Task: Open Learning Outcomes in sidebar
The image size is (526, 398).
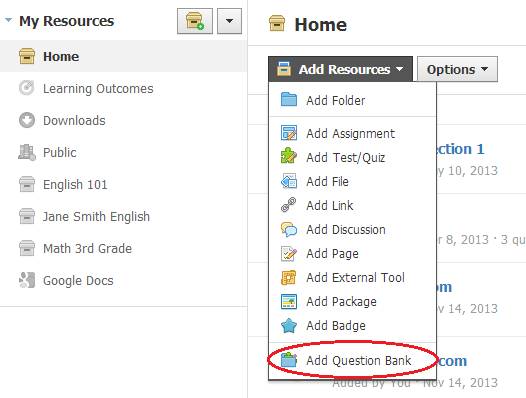Action: pos(98,89)
